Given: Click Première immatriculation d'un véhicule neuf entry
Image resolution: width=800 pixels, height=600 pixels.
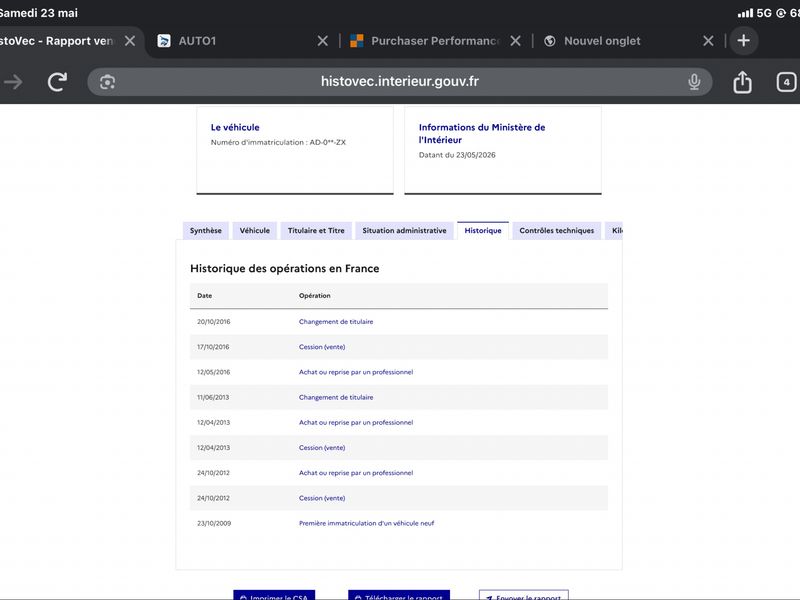Looking at the screenshot, I should [x=366, y=523].
